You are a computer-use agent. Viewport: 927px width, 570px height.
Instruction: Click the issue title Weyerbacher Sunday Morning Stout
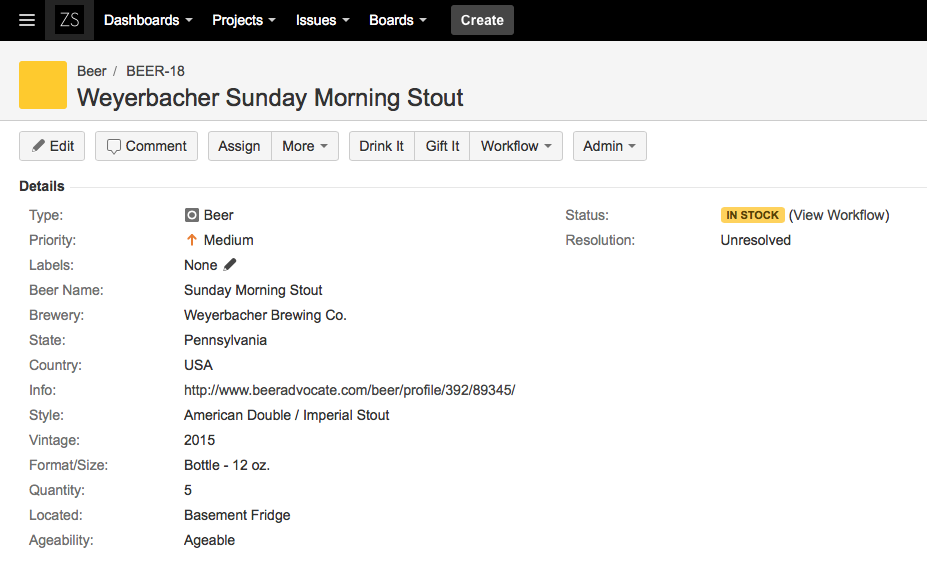[270, 98]
